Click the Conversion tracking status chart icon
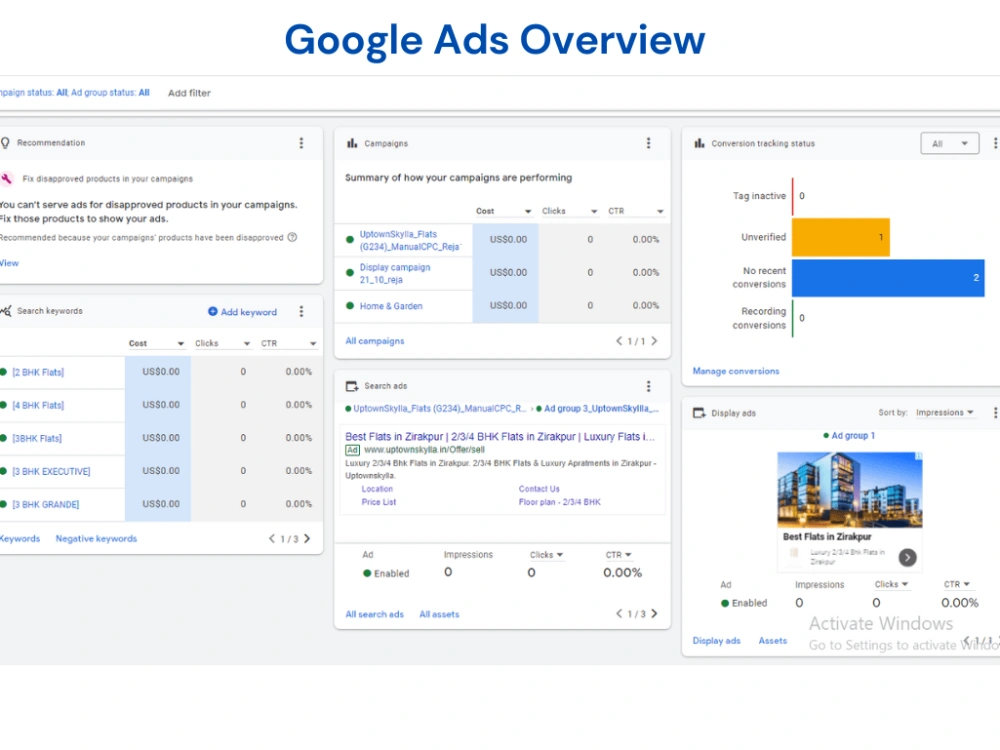Viewport: 1000px width, 750px height. point(700,143)
